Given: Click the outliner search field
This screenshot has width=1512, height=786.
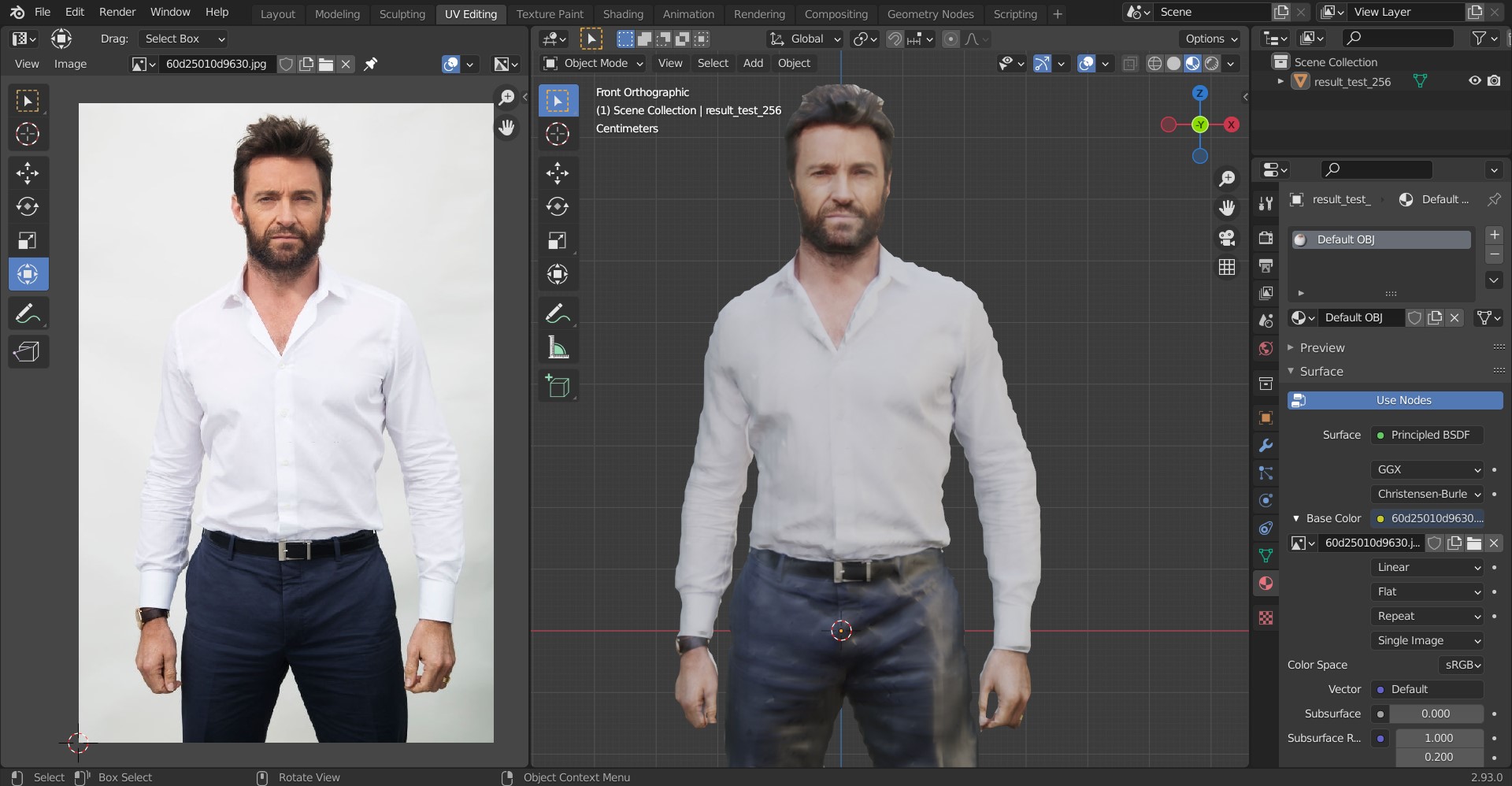Looking at the screenshot, I should point(1398,38).
